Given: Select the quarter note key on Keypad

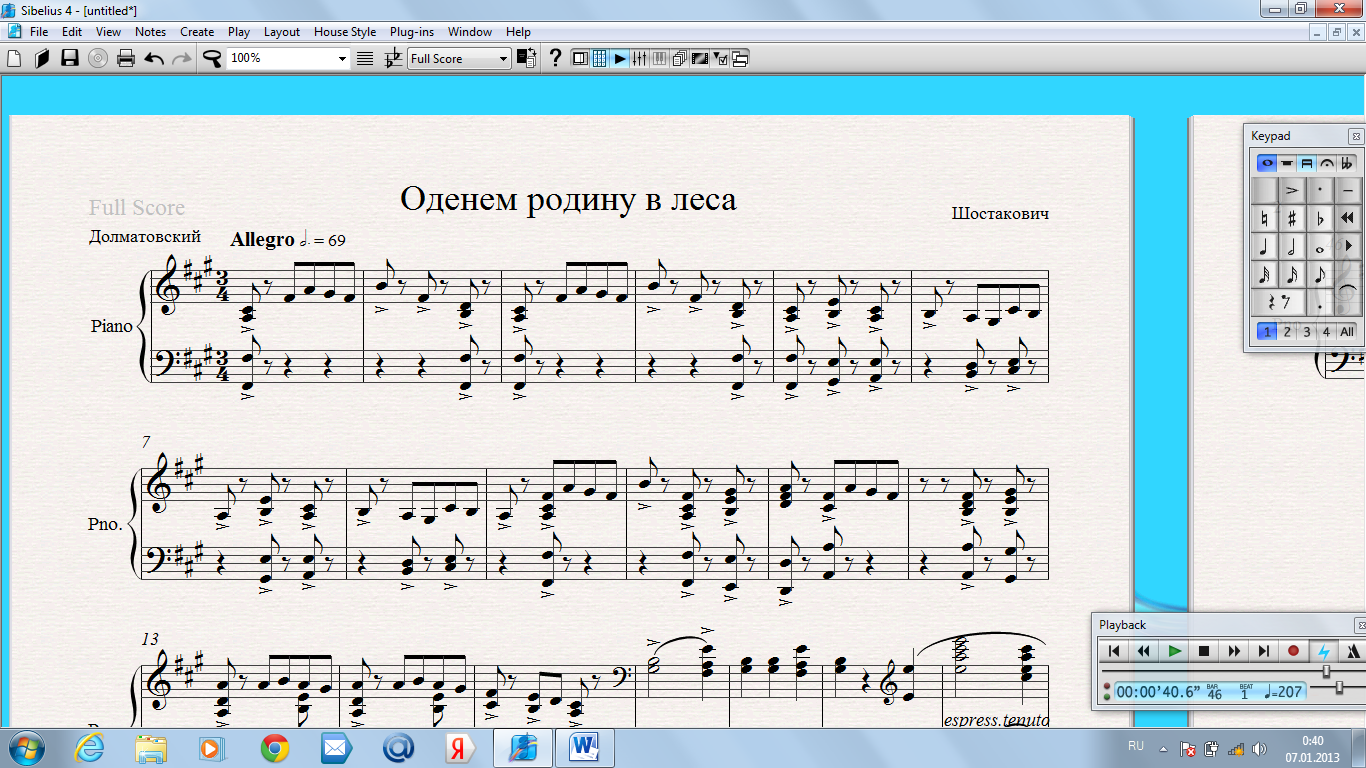Looking at the screenshot, I should click(1265, 246).
